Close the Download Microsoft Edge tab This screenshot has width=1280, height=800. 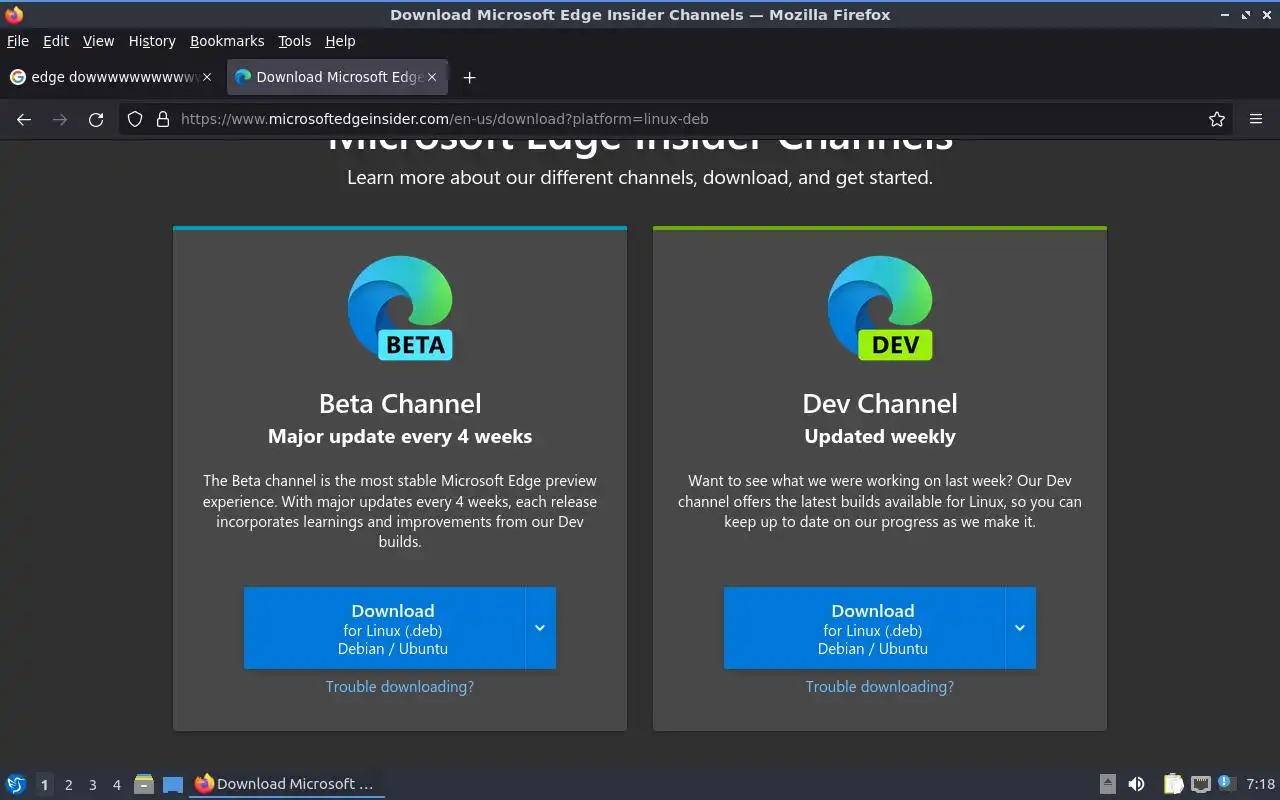432,77
